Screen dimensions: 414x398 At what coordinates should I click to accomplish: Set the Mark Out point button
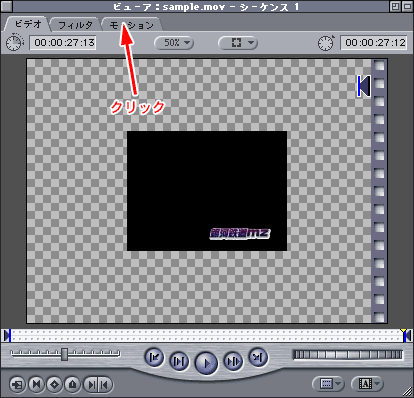click(x=105, y=385)
